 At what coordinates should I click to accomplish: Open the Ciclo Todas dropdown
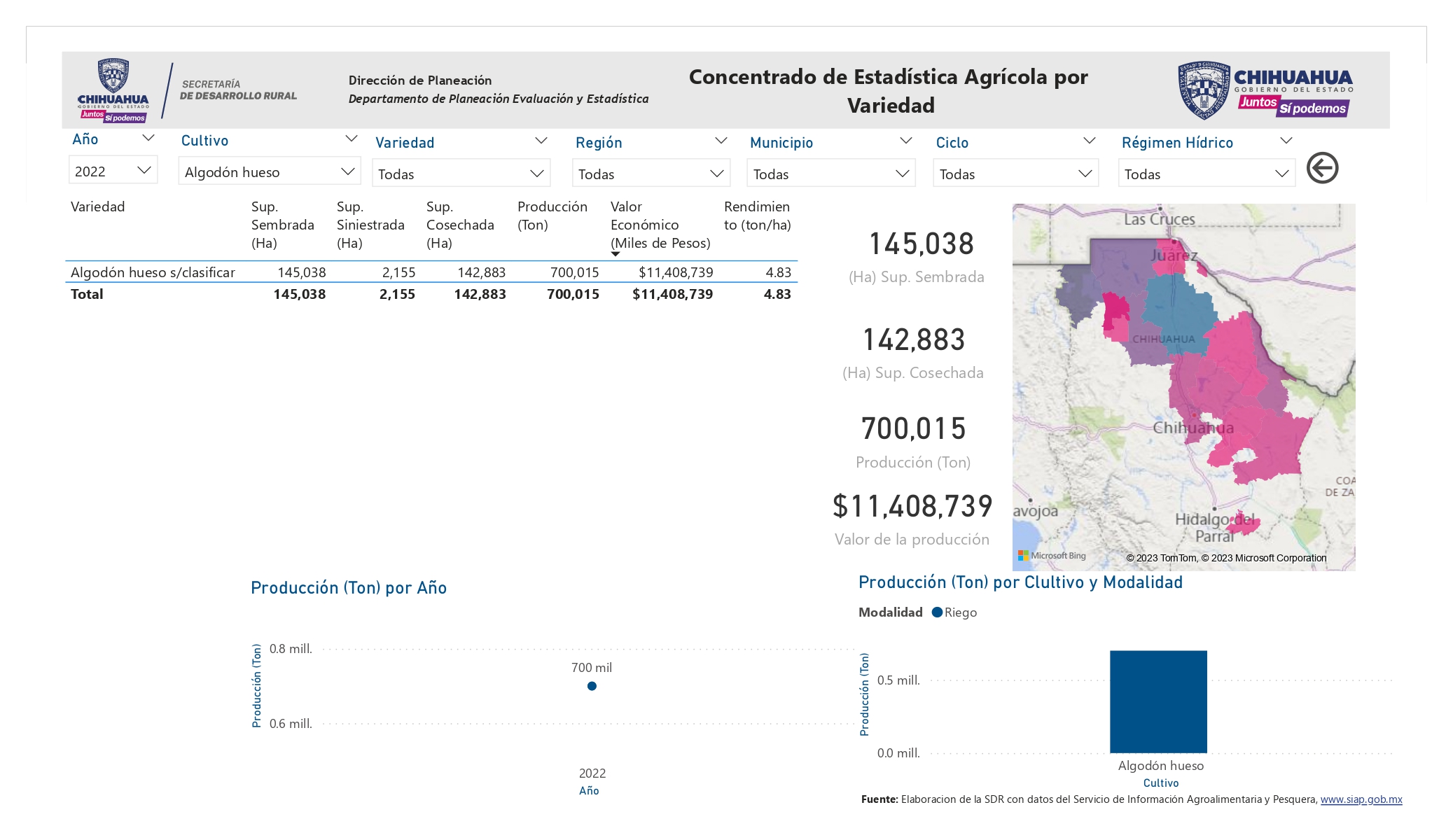(1015, 174)
